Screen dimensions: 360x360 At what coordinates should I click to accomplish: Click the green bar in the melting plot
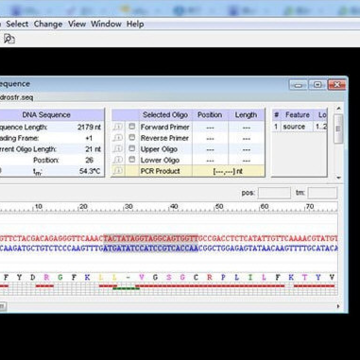click(x=126, y=288)
